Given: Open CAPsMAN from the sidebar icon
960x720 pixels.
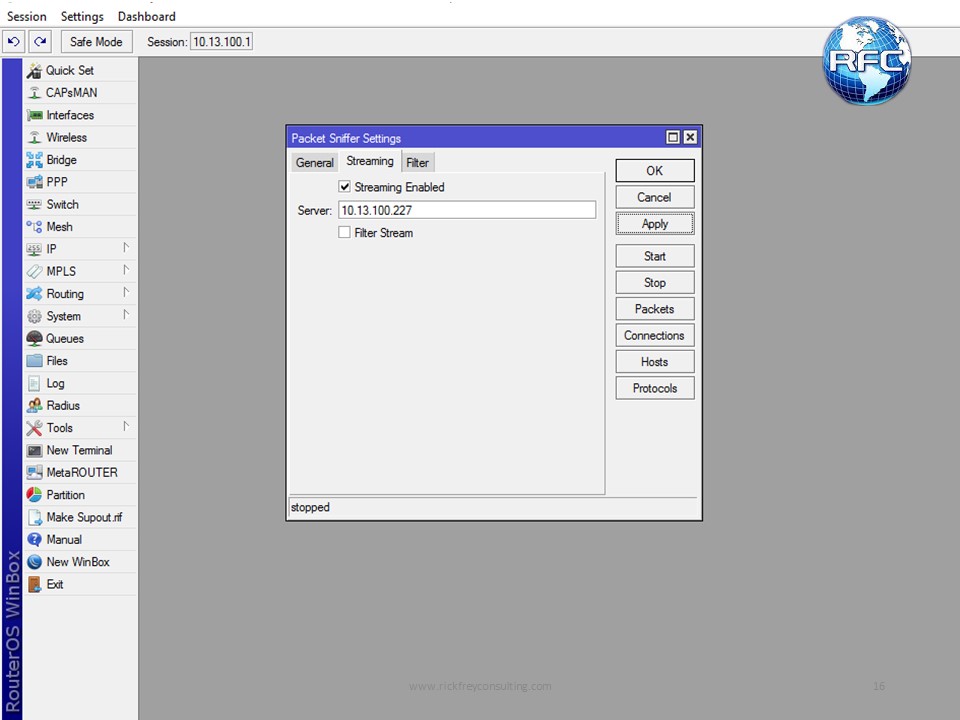Looking at the screenshot, I should 34,93.
